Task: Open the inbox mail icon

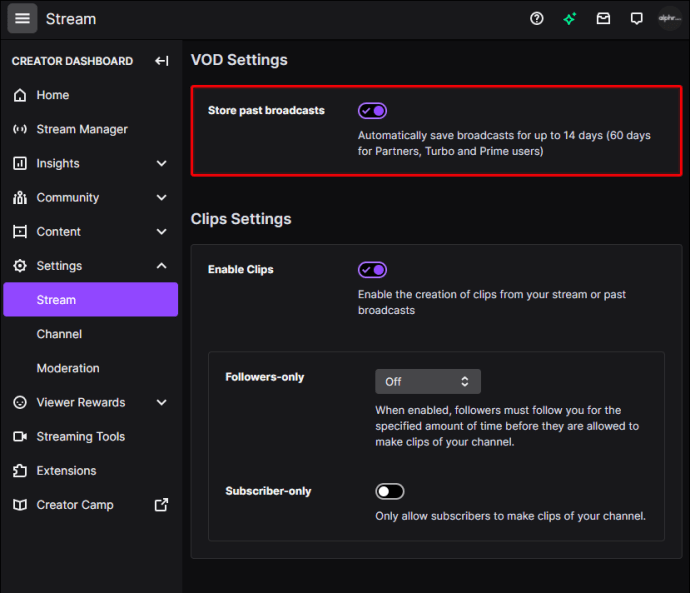Action: pos(603,19)
